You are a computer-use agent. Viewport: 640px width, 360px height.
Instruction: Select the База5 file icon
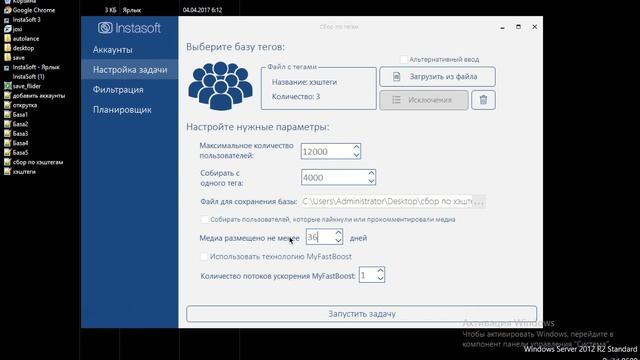7,153
